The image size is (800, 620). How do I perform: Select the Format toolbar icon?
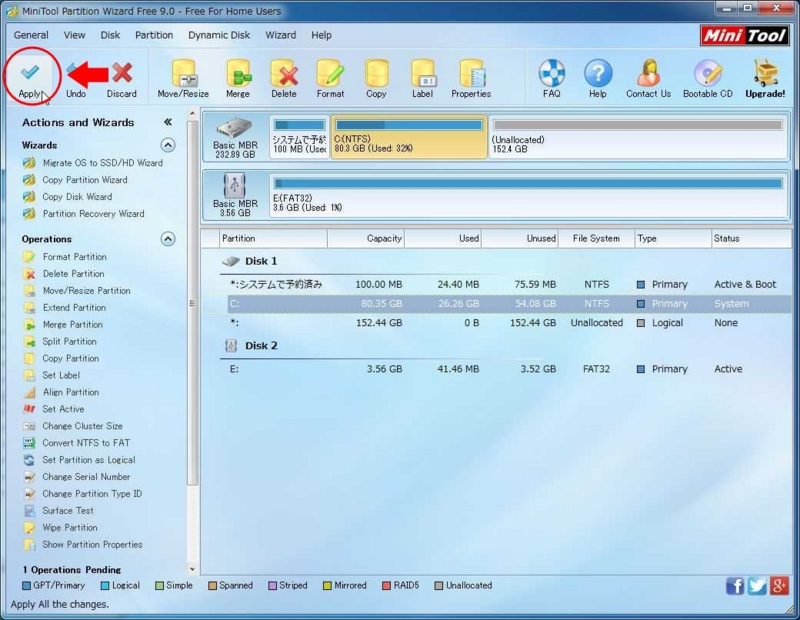(x=330, y=73)
